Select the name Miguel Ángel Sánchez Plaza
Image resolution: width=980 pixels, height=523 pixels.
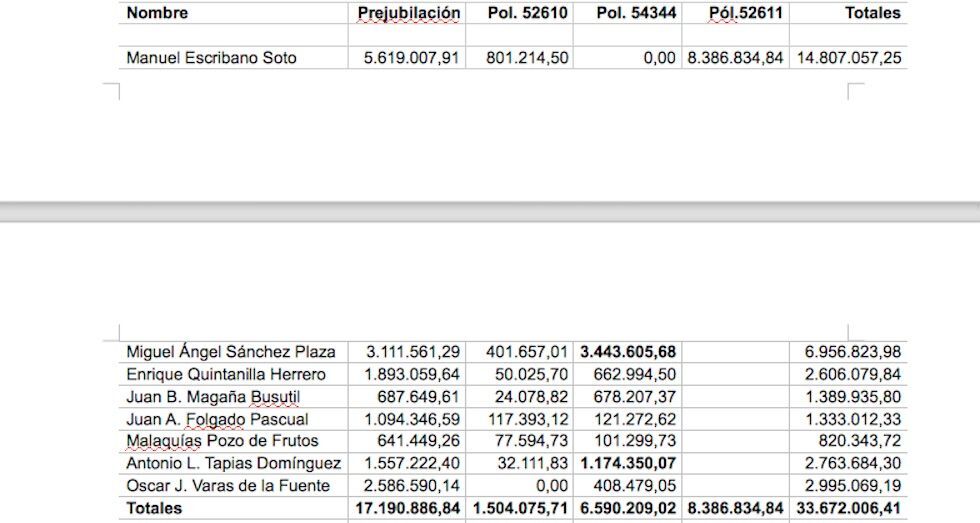pyautogui.click(x=230, y=352)
